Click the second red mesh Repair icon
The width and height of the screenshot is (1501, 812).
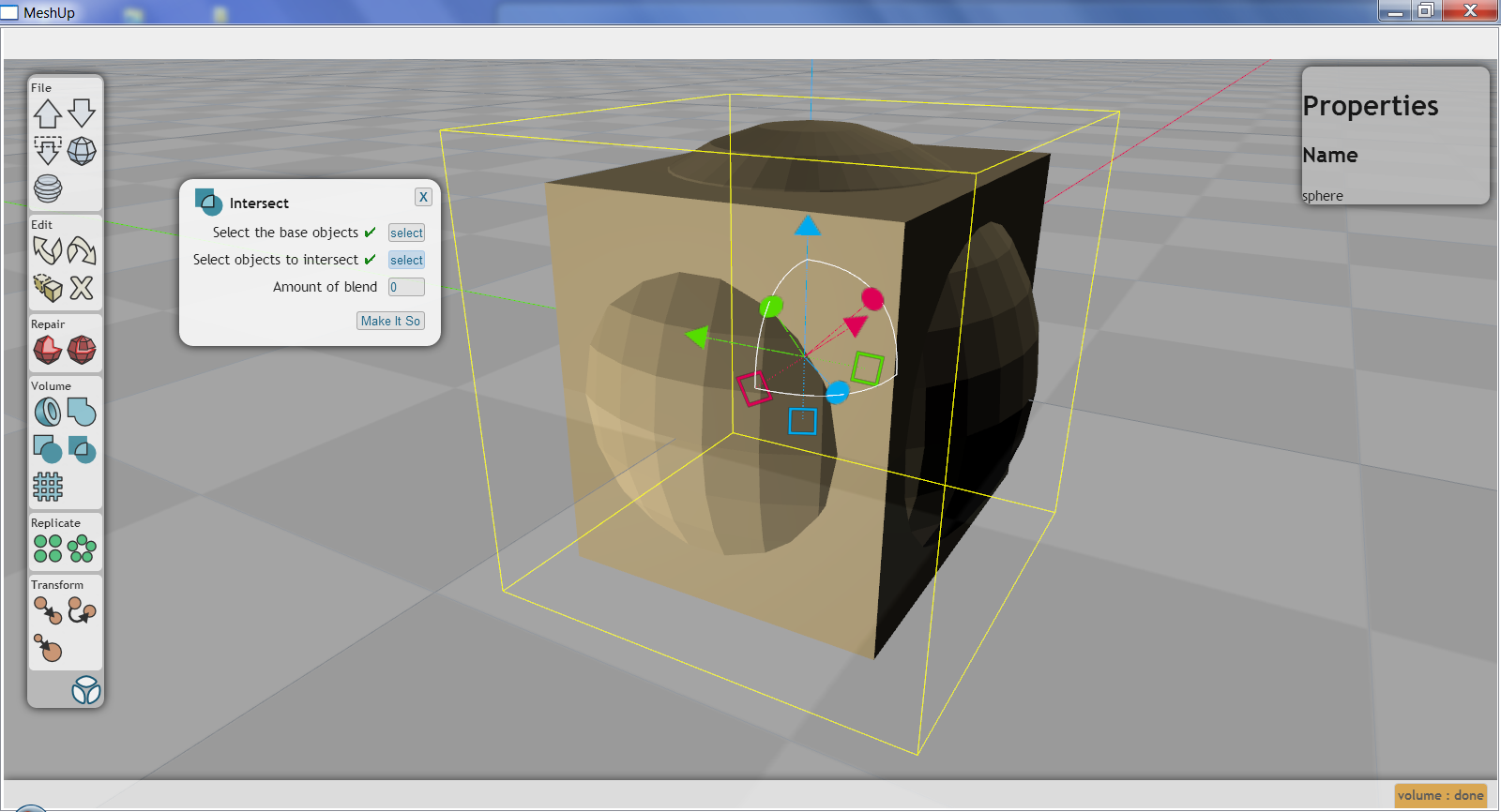coord(82,350)
